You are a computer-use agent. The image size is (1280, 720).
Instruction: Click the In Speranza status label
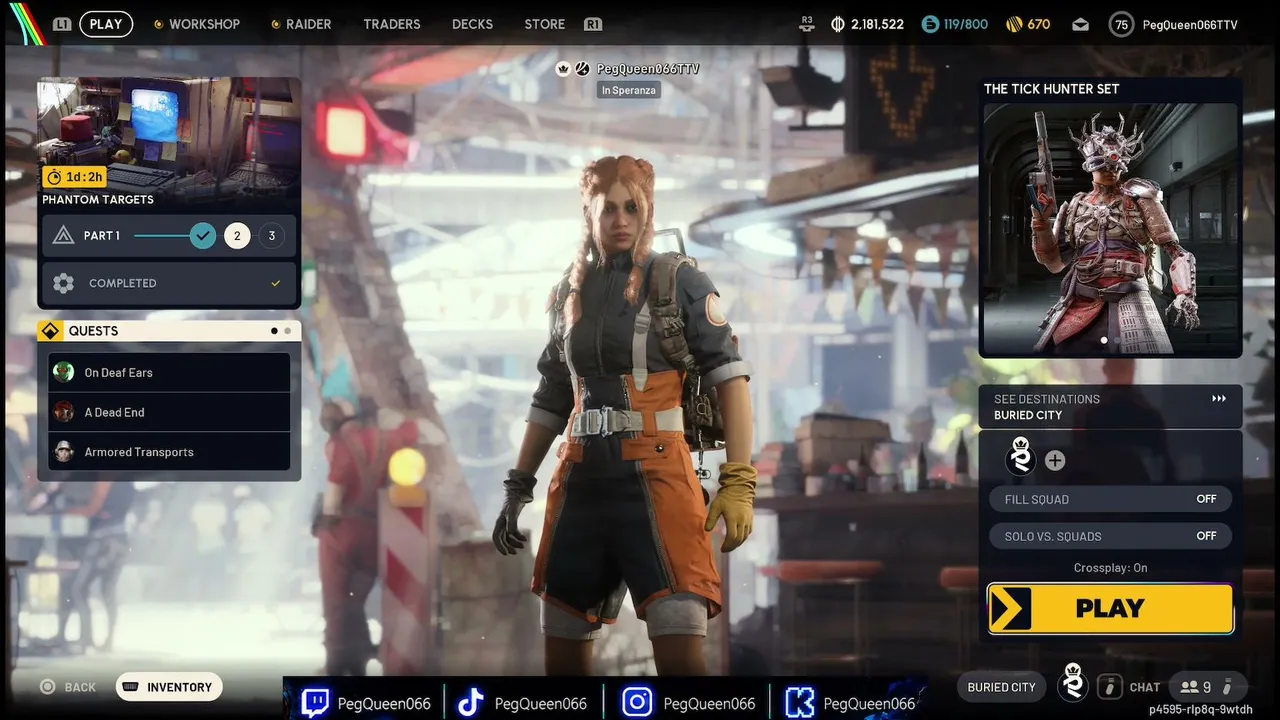(629, 90)
